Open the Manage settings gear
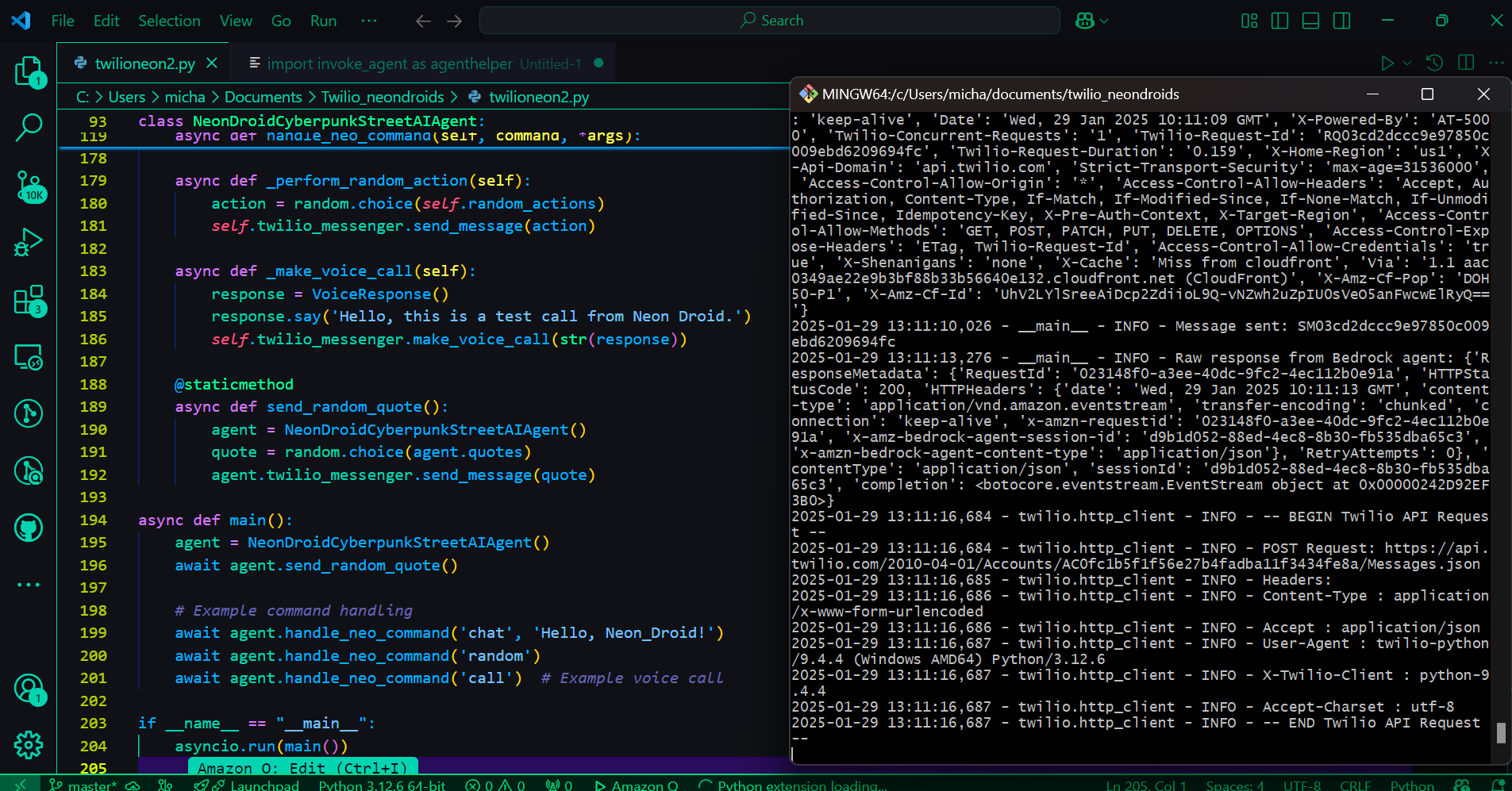The height and width of the screenshot is (791, 1512). coord(29,744)
